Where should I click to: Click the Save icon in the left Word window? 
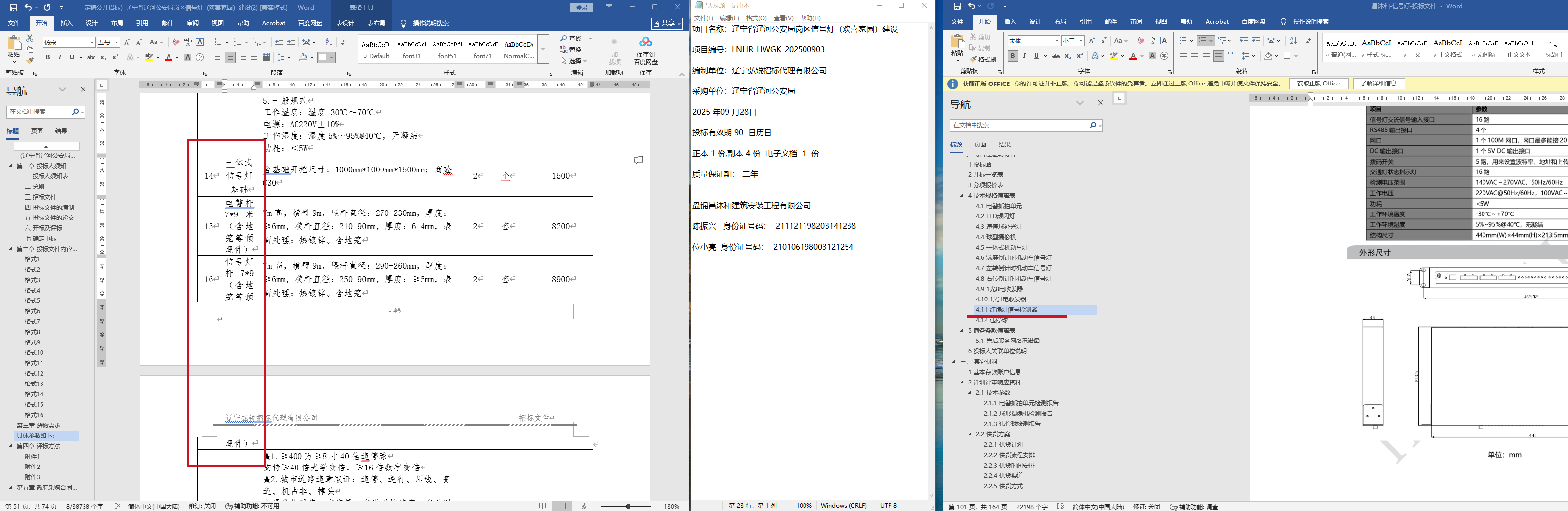pyautogui.click(x=13, y=8)
